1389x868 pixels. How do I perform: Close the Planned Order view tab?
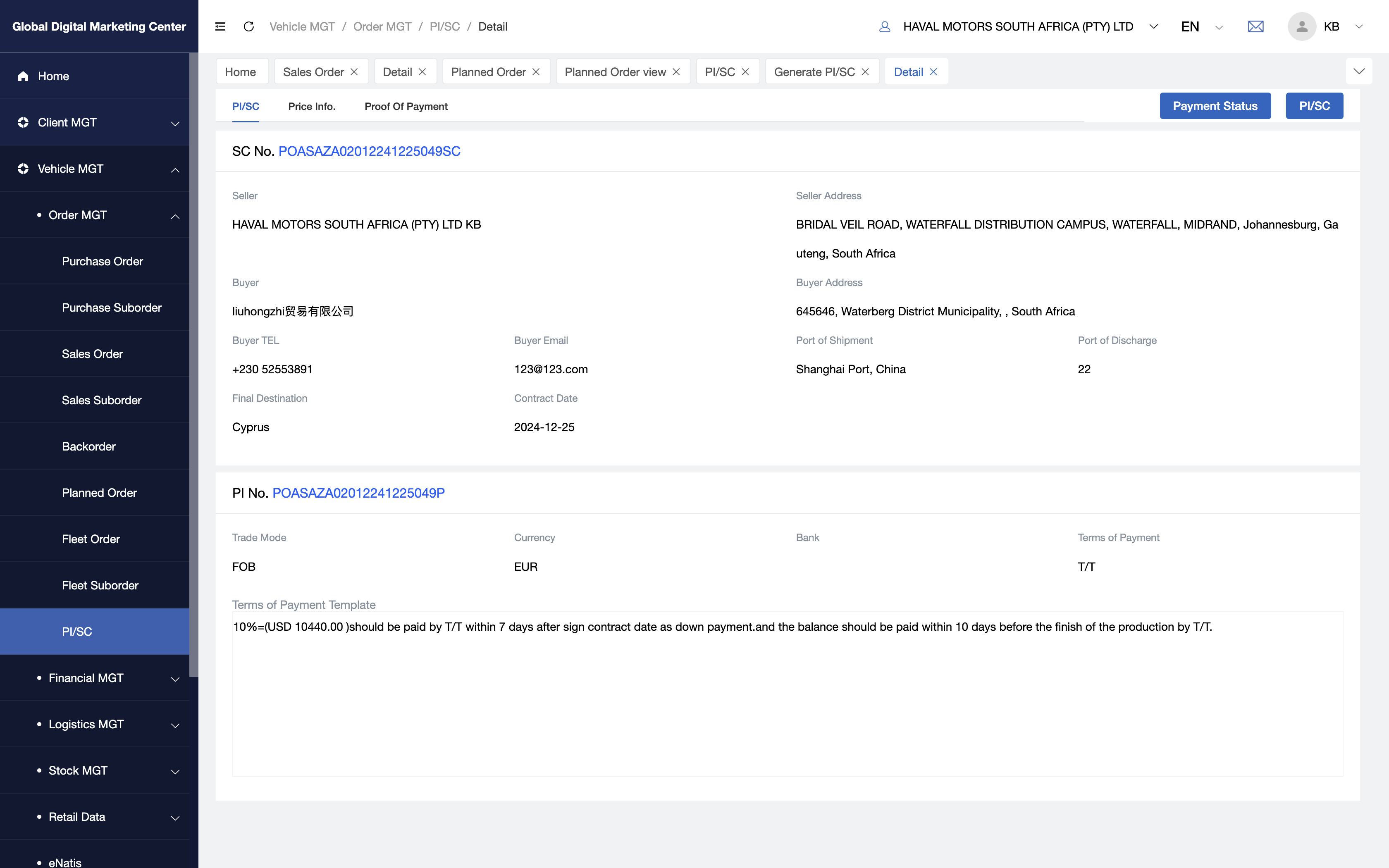676,72
